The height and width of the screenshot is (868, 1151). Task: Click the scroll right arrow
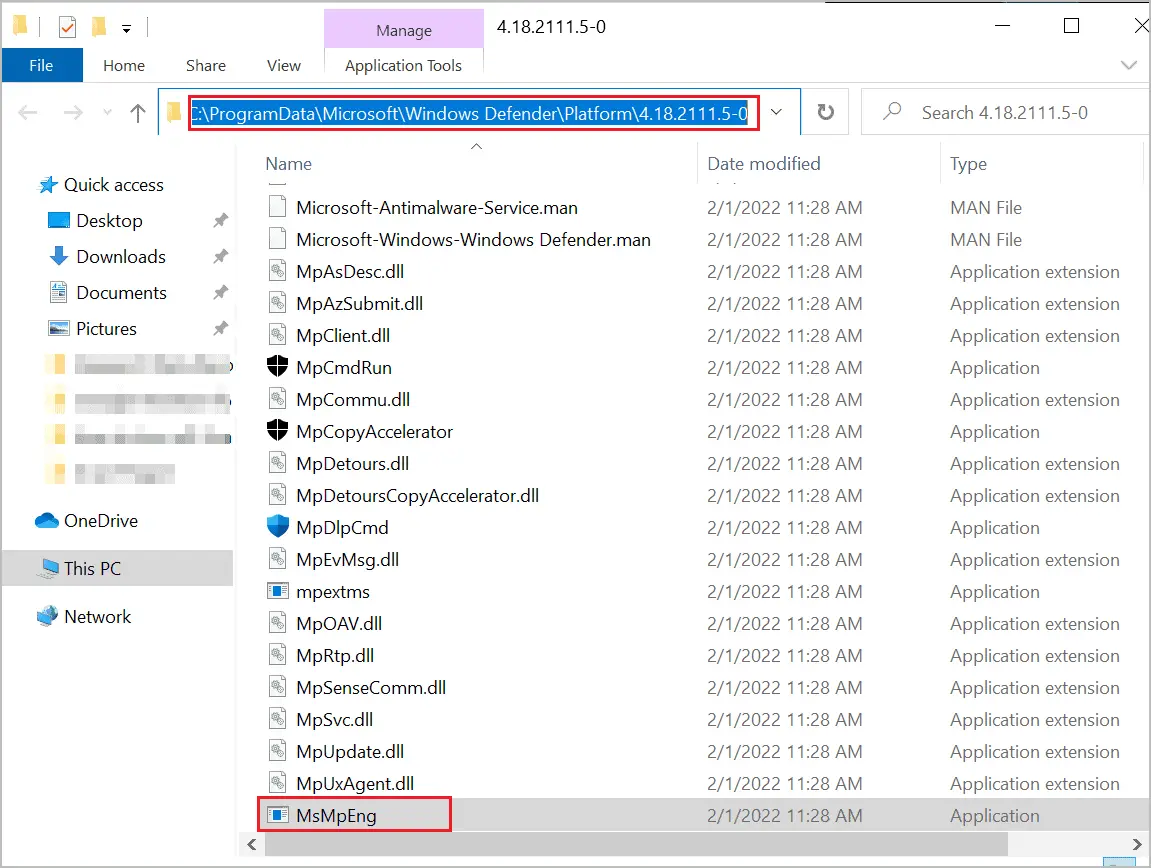click(1136, 845)
